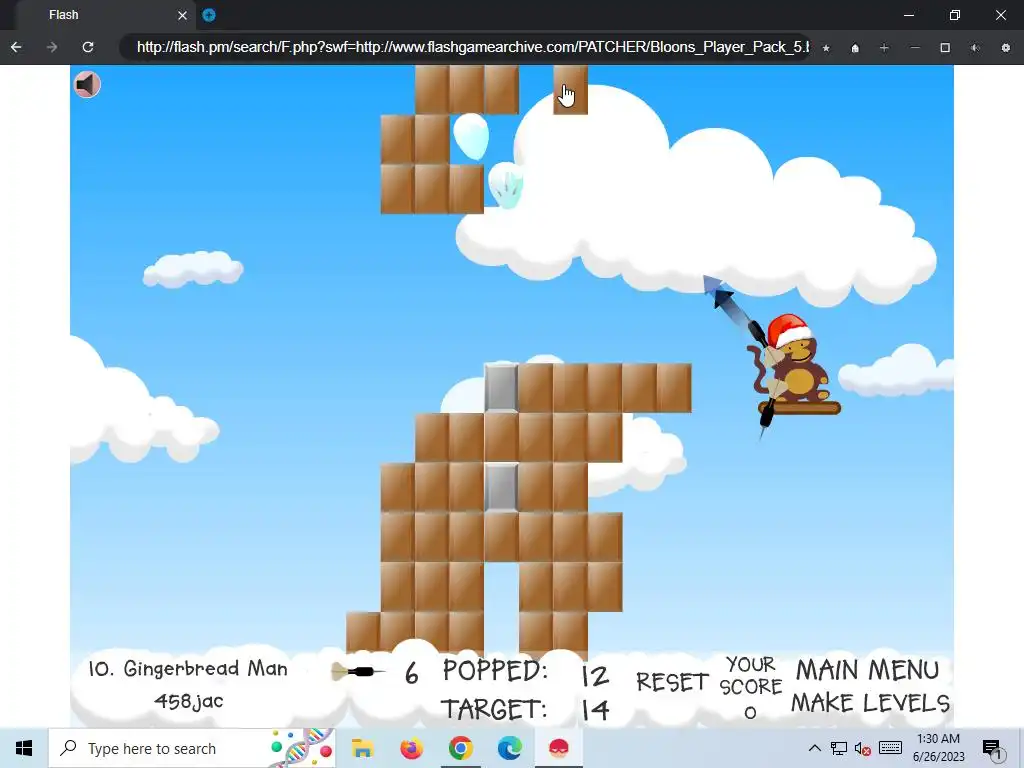Launch Chrome from taskbar
The height and width of the screenshot is (768, 1024).
coord(460,748)
